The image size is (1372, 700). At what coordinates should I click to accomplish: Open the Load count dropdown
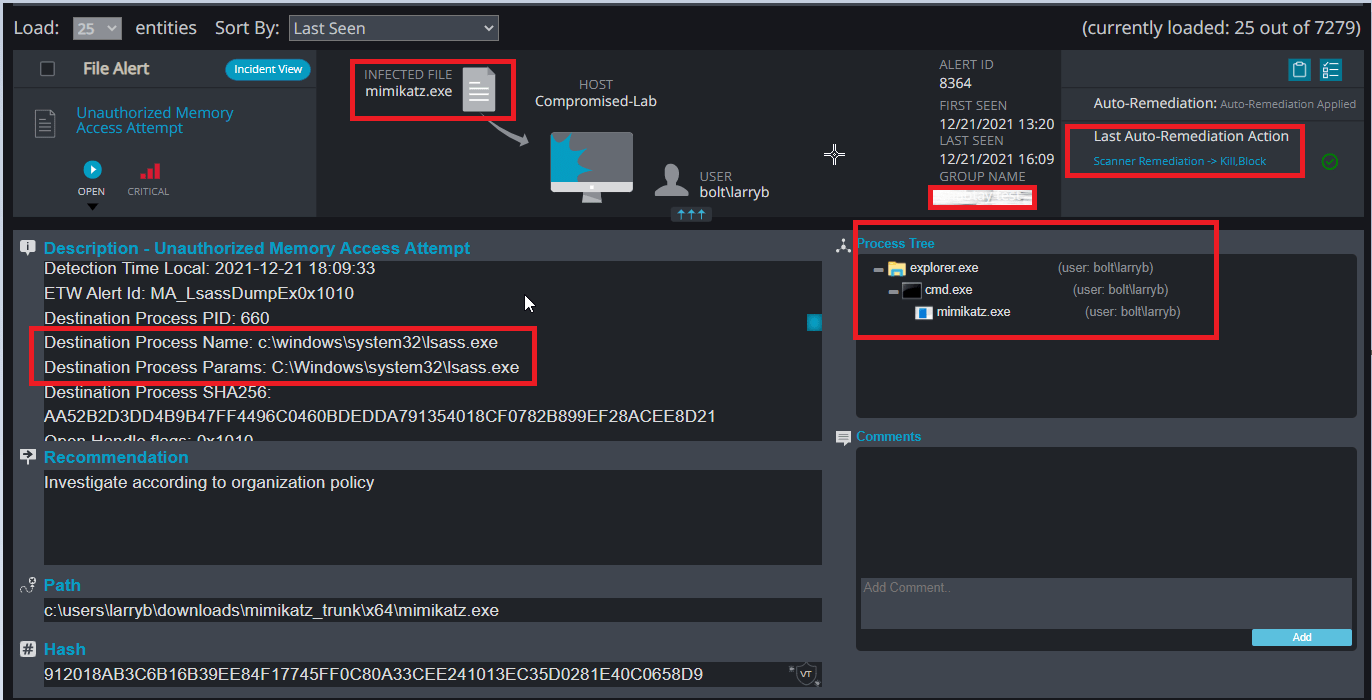click(97, 28)
